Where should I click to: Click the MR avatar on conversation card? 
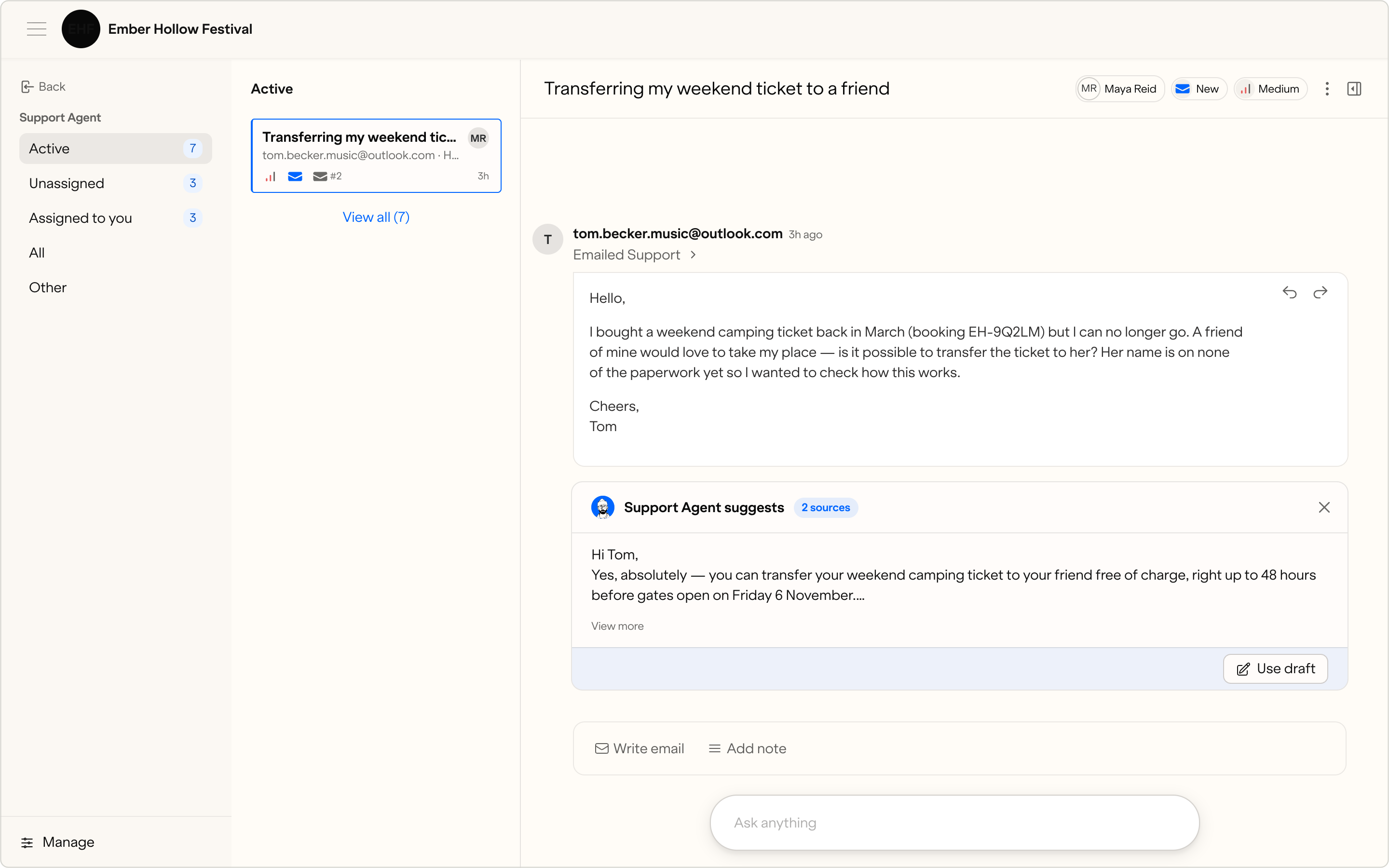pos(478,138)
